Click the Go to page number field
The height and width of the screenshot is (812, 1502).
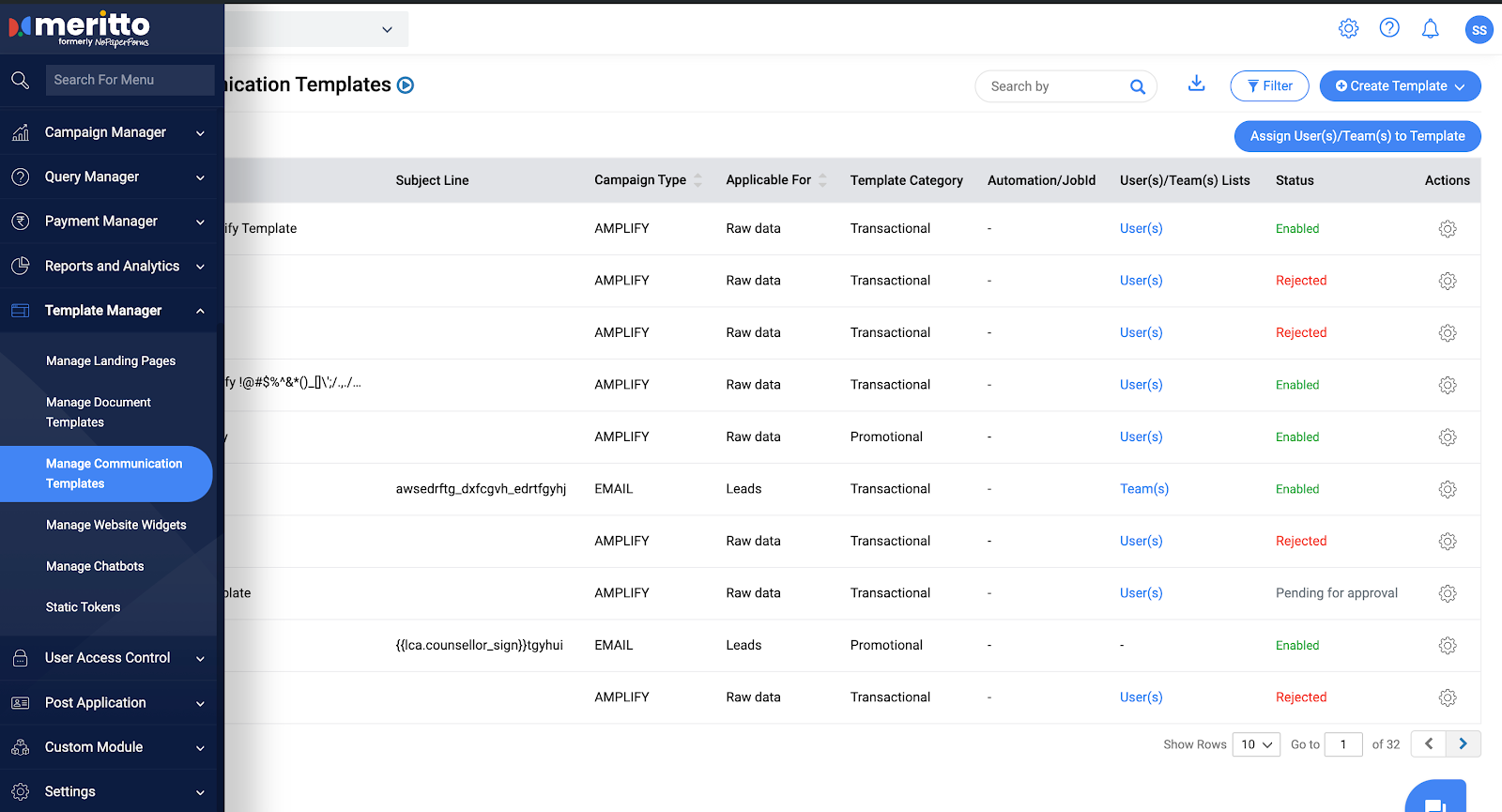tap(1342, 744)
